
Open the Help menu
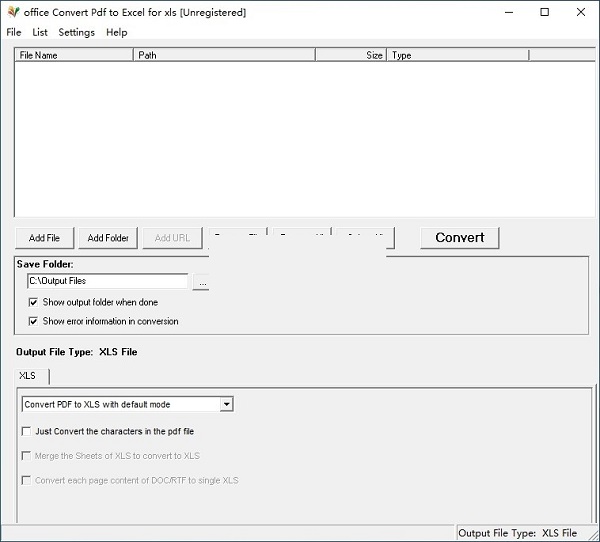[x=117, y=32]
